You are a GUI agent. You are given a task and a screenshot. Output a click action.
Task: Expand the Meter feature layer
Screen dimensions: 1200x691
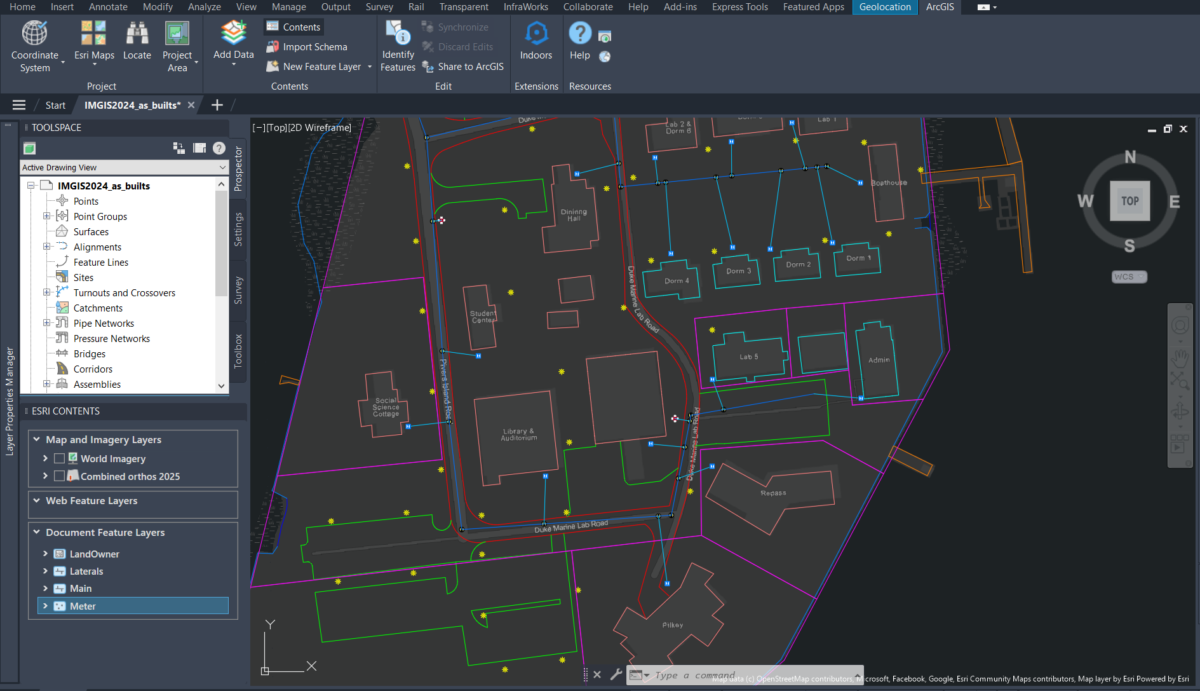tap(44, 605)
